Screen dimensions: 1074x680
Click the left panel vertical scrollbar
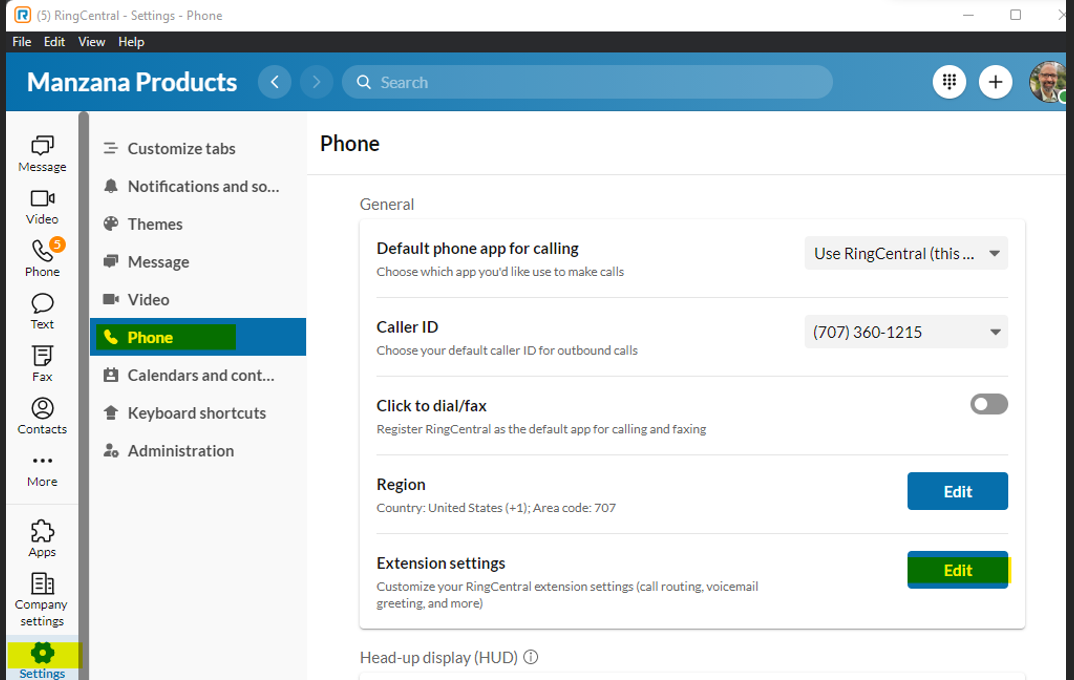[84, 396]
